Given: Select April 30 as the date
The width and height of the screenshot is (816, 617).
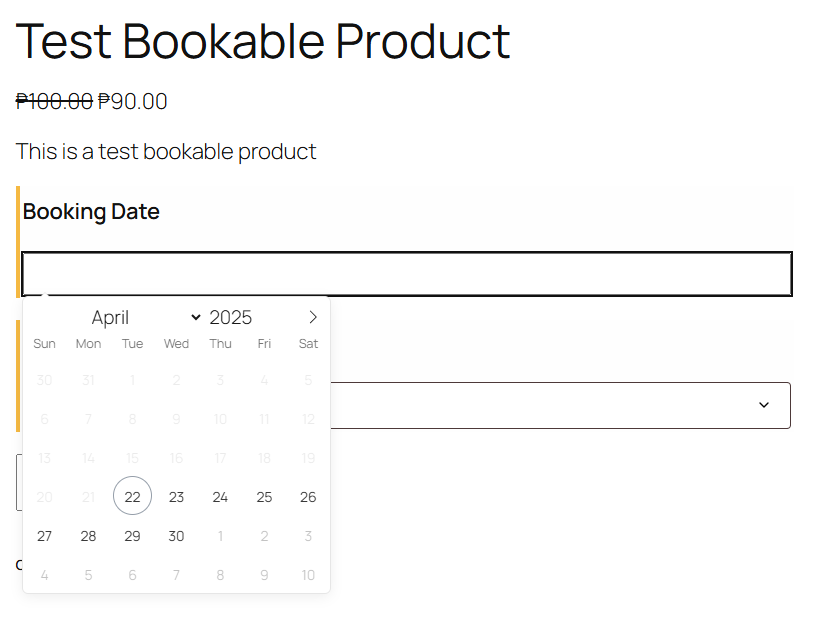Looking at the screenshot, I should [176, 536].
